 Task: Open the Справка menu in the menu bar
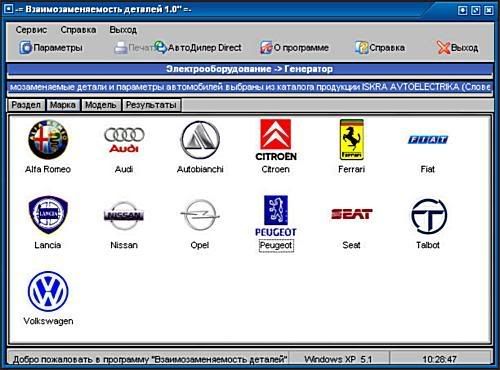pyautogui.click(x=78, y=30)
